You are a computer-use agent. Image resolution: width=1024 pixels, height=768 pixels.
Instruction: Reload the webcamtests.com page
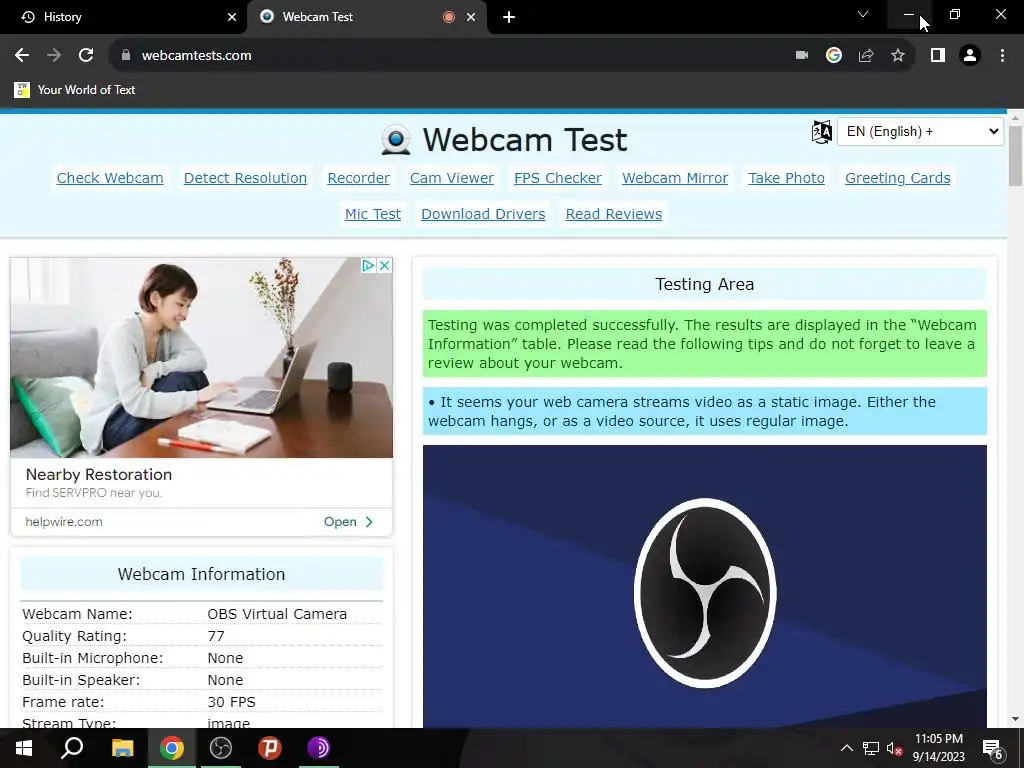click(x=86, y=56)
